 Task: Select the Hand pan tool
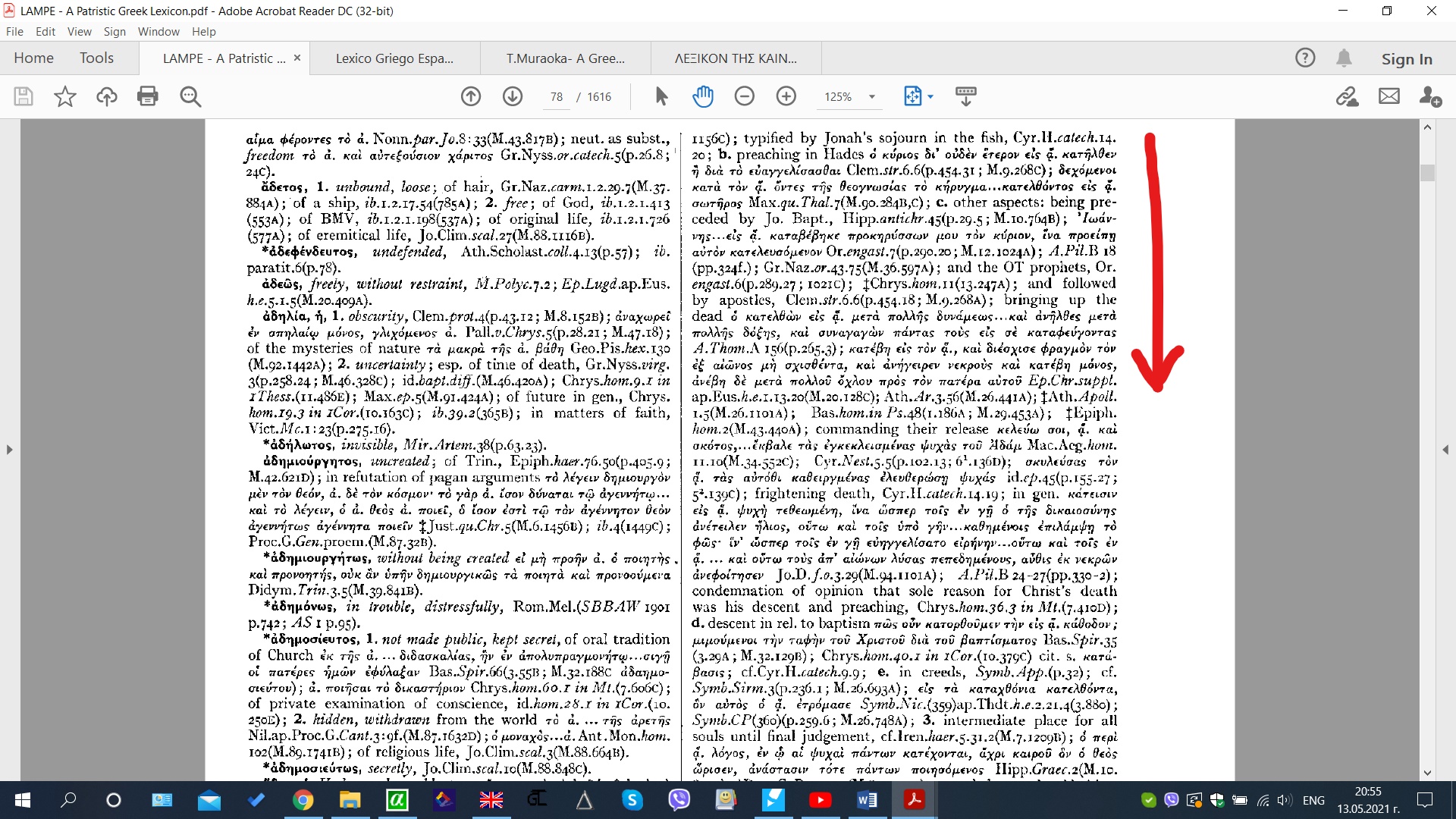point(703,96)
